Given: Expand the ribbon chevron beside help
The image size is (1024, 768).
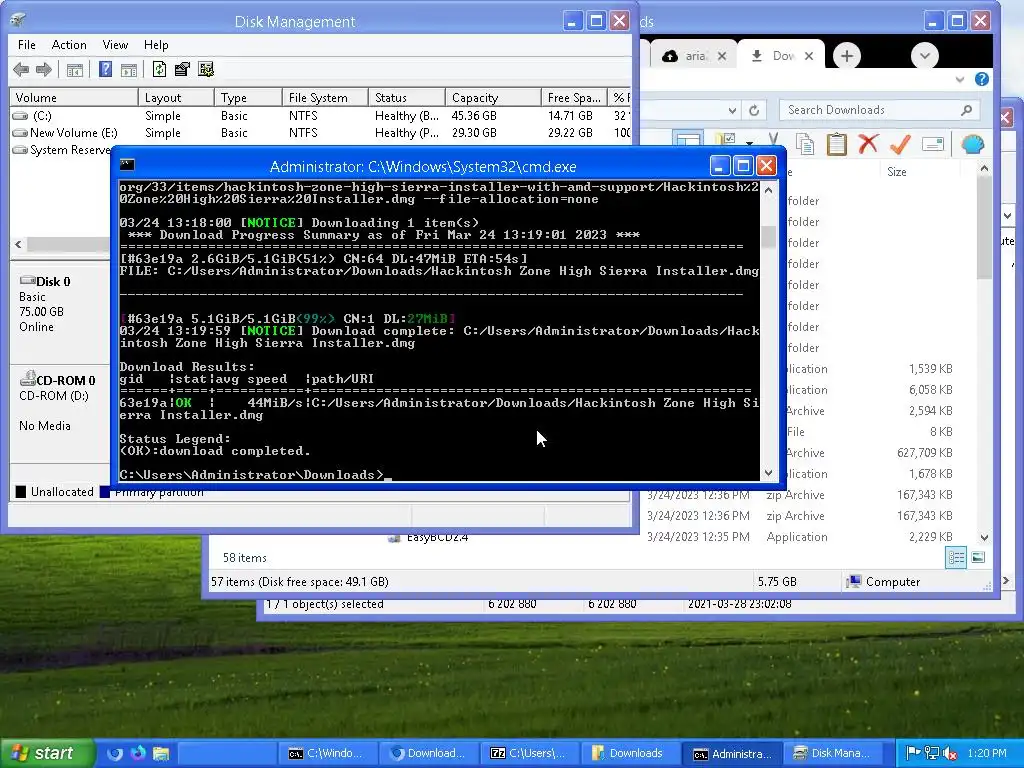Looking at the screenshot, I should pos(959,80).
